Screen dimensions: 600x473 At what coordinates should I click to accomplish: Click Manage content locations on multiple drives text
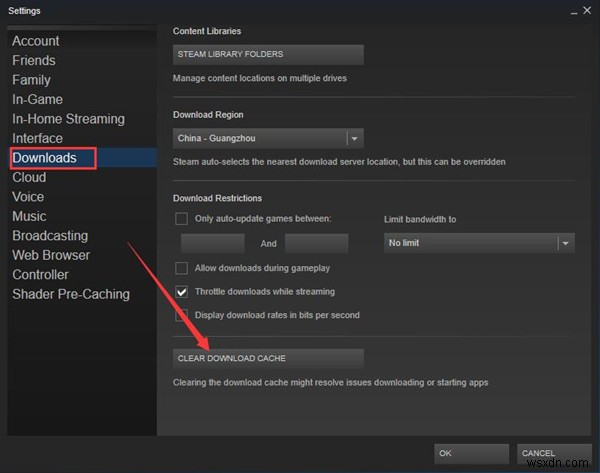pos(260,78)
